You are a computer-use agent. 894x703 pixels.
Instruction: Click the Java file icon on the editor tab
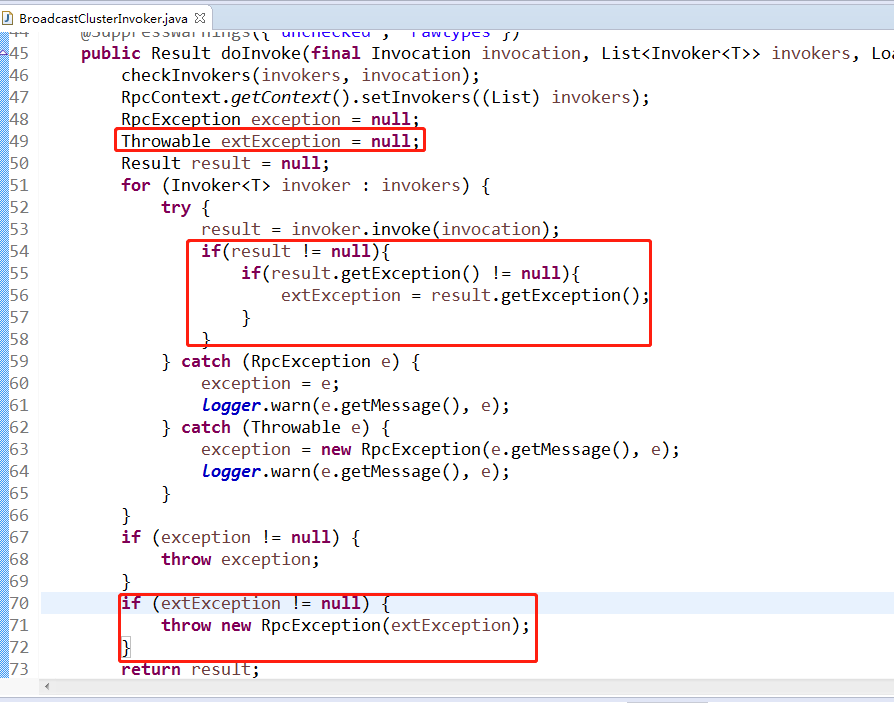point(12,16)
